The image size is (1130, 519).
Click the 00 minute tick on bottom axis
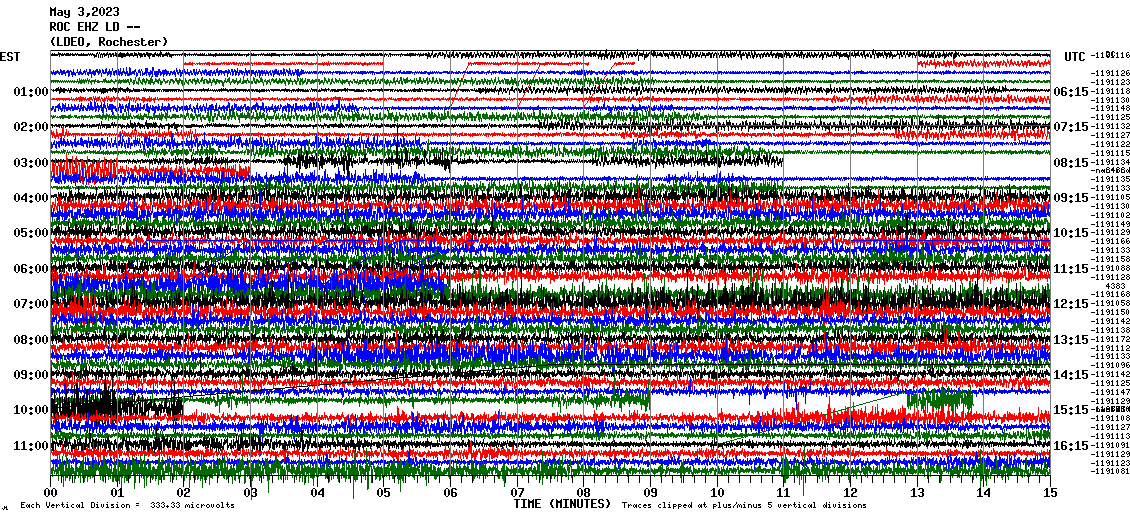51,493
